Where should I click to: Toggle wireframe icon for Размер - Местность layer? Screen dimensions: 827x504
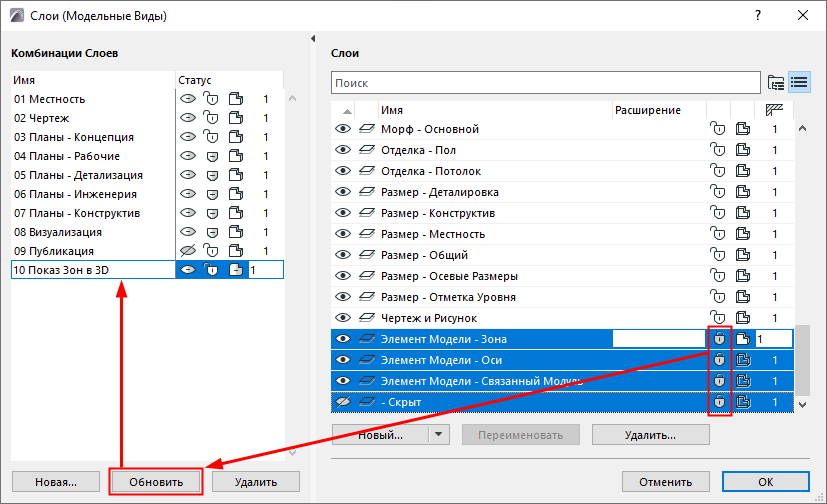click(743, 234)
